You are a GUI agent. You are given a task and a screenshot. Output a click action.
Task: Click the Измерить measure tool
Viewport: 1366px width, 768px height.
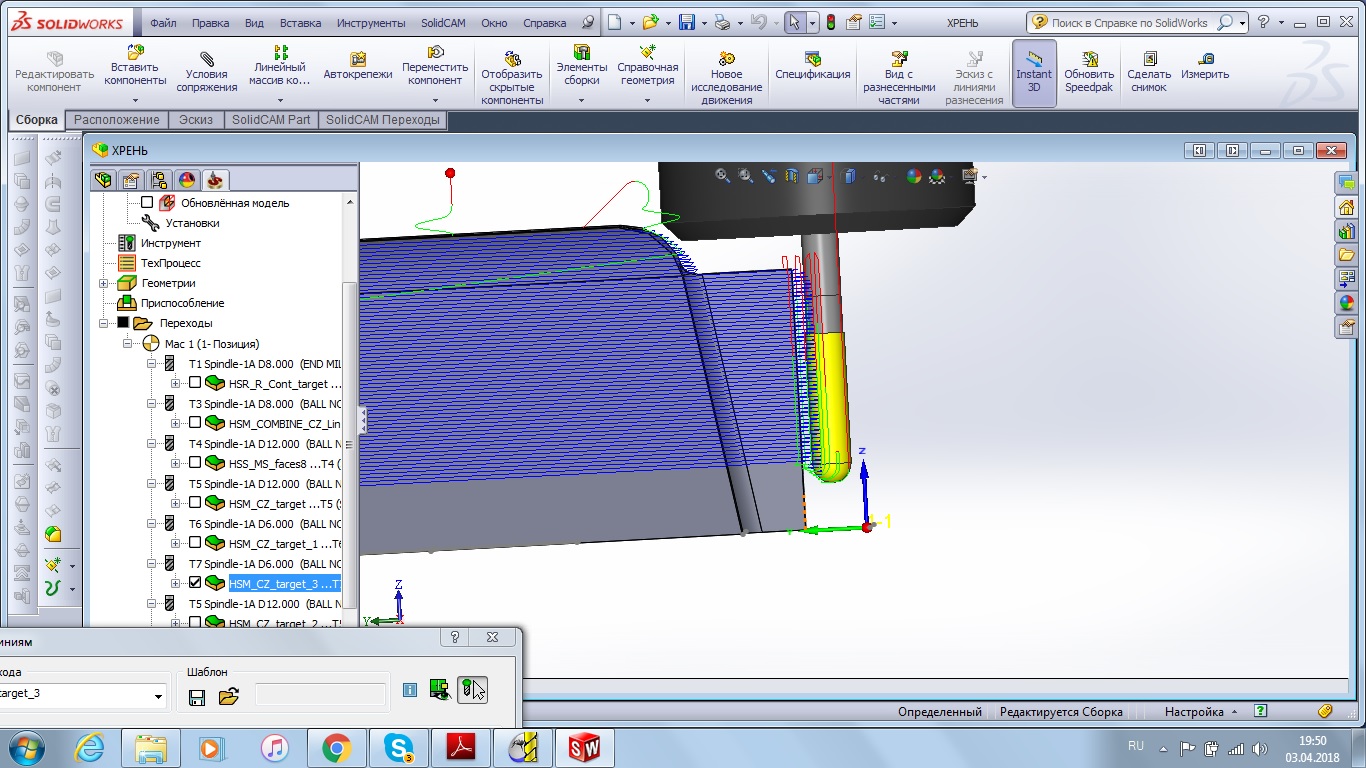[x=1205, y=66]
